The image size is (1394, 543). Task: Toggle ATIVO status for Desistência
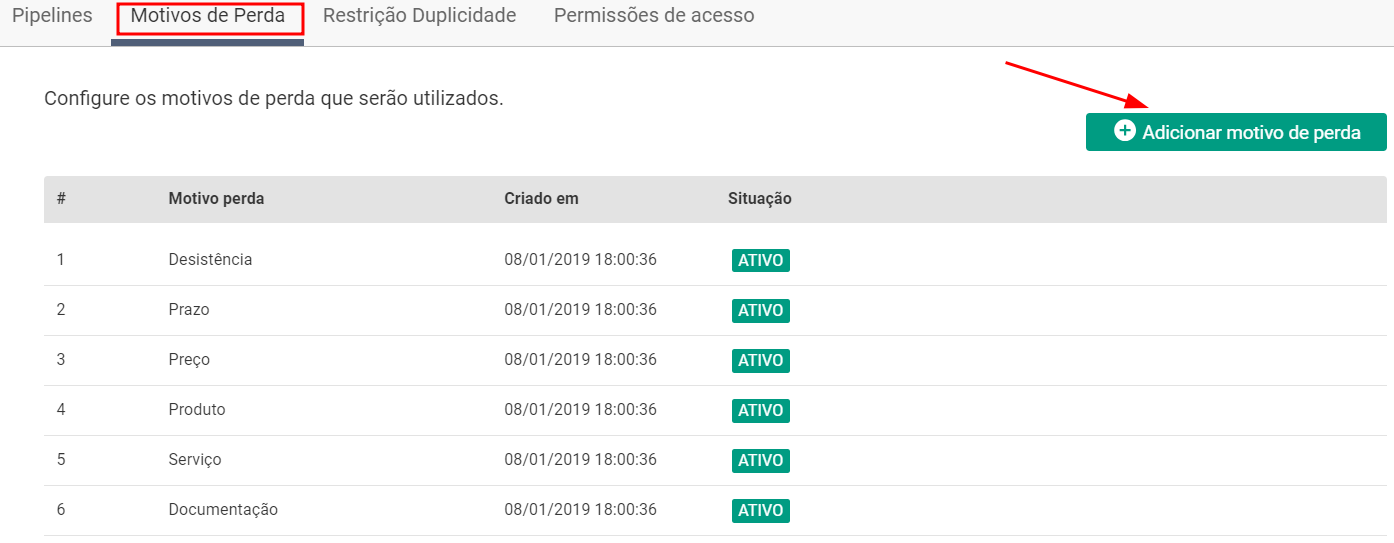760,260
